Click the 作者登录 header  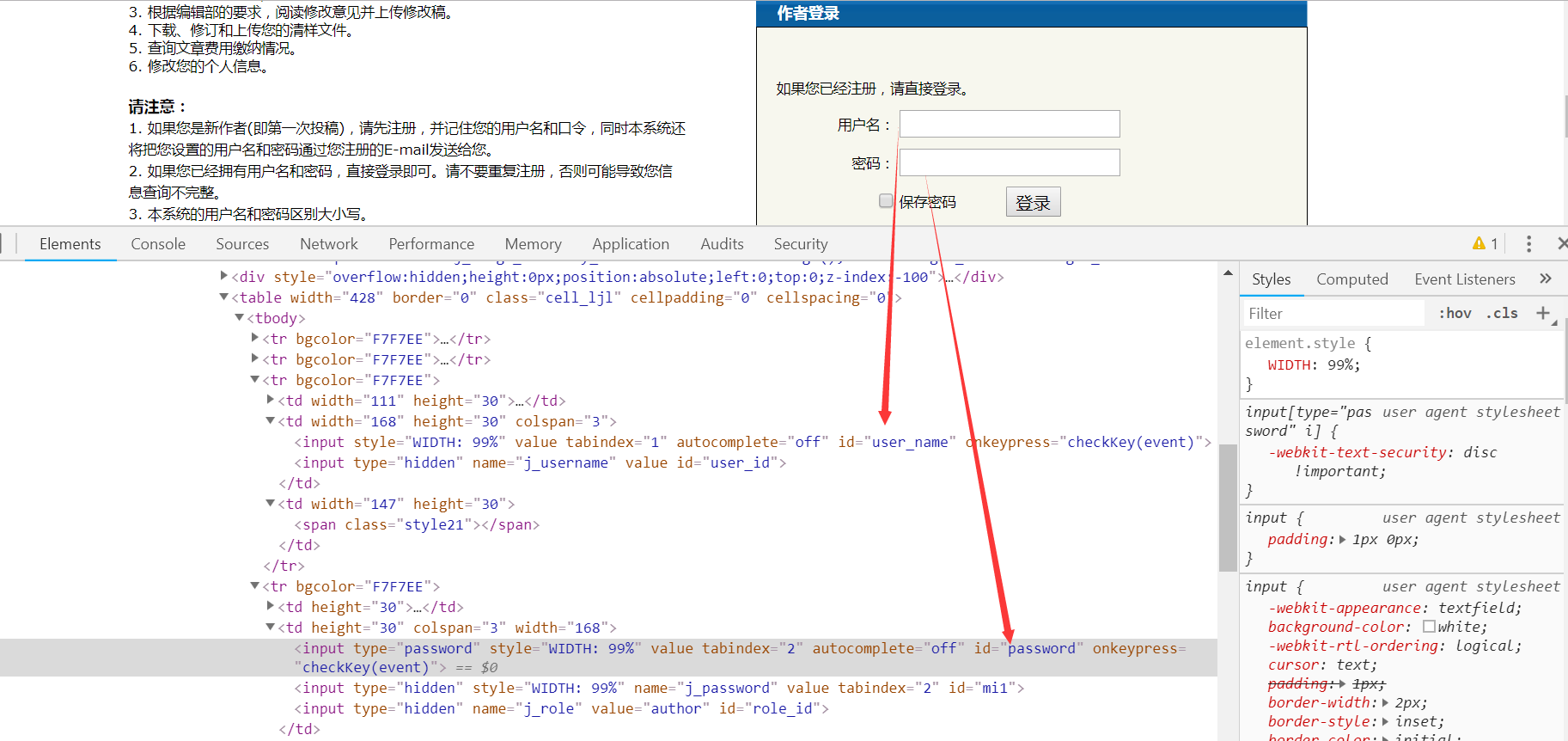click(808, 13)
